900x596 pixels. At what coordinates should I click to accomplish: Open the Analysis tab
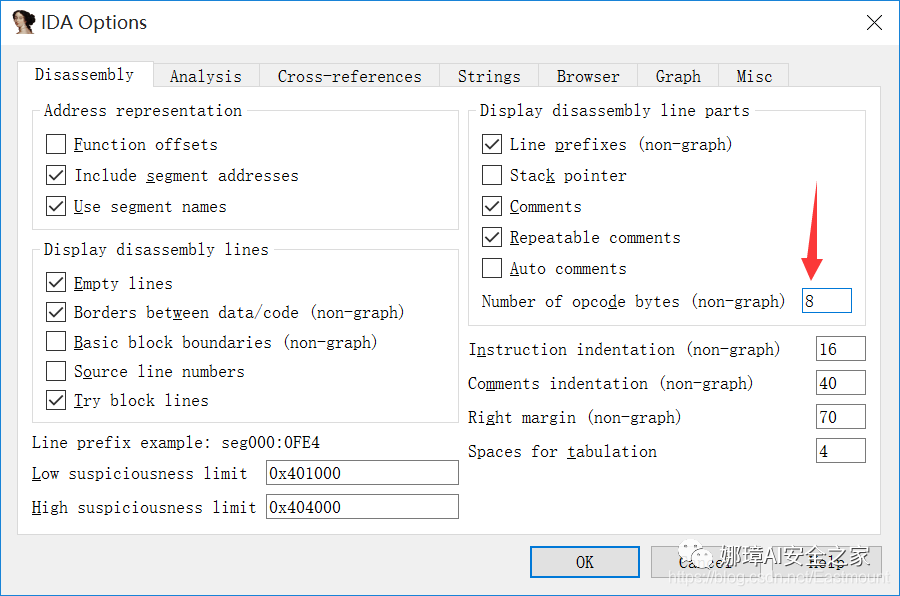(206, 76)
